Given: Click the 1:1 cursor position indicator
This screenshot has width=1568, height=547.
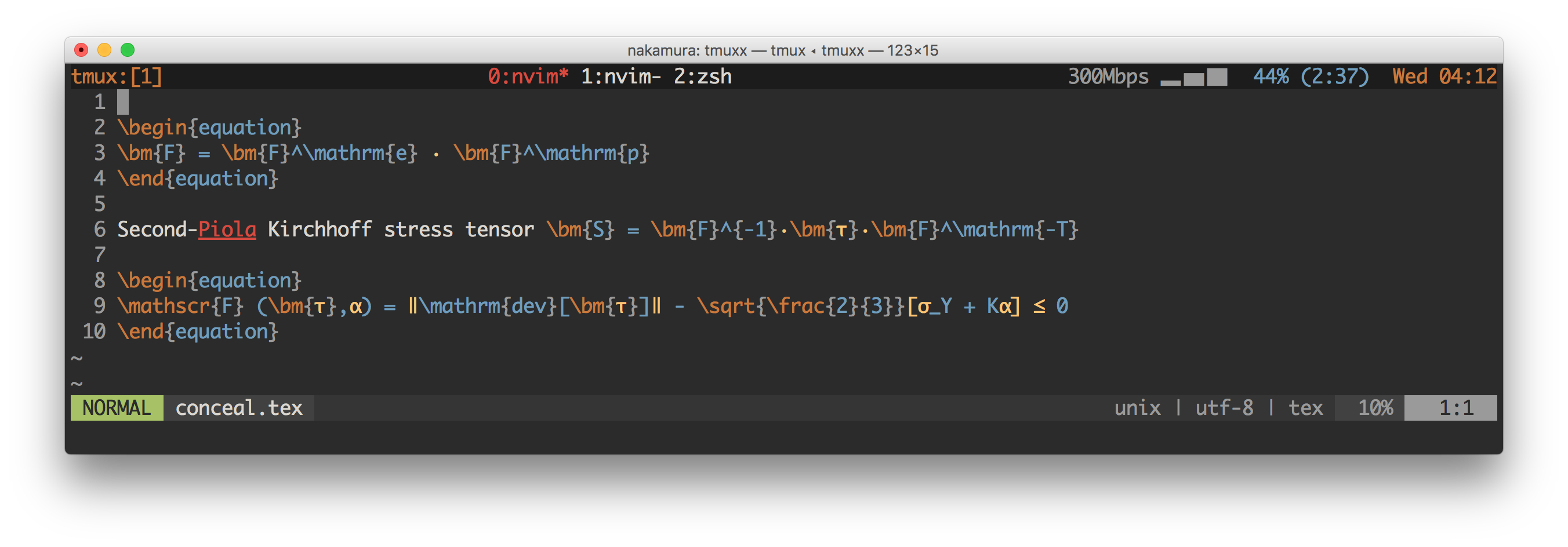Looking at the screenshot, I should (1456, 409).
